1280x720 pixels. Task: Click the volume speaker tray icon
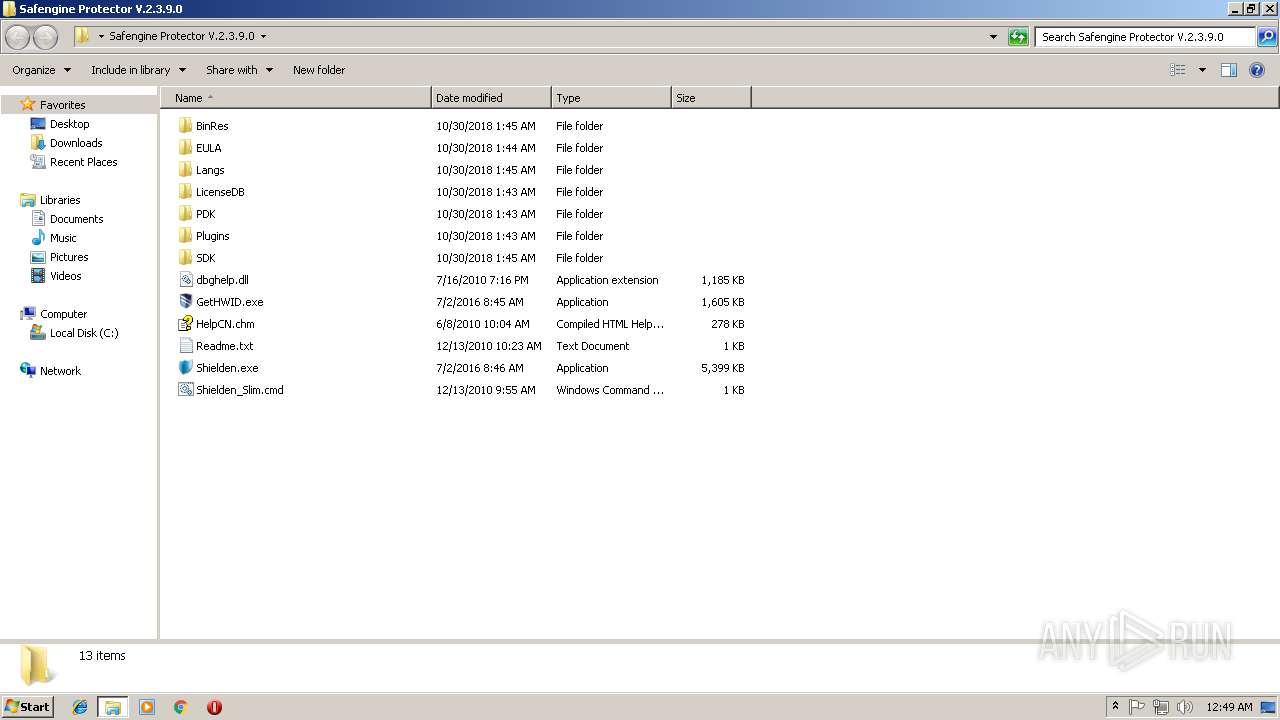(x=1185, y=707)
